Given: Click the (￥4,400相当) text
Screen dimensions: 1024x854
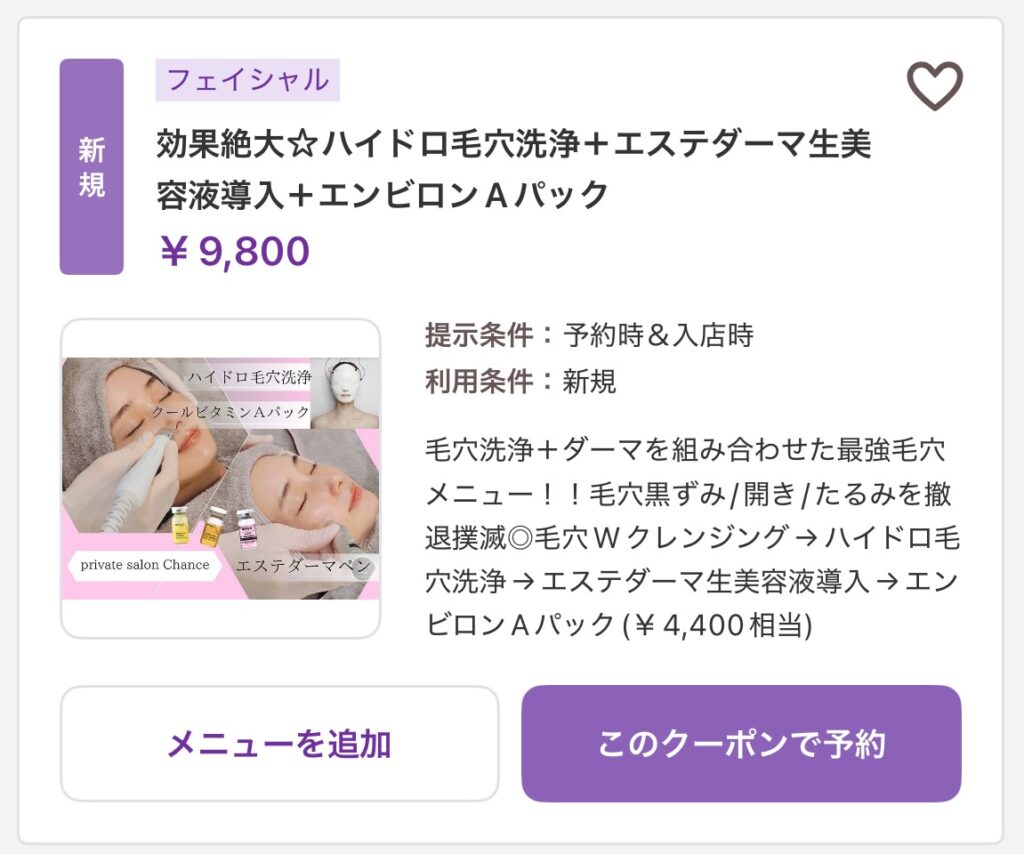Looking at the screenshot, I should point(718,625).
